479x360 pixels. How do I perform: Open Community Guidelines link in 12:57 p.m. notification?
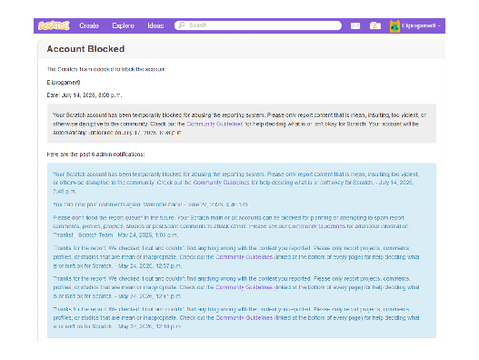pos(244,257)
